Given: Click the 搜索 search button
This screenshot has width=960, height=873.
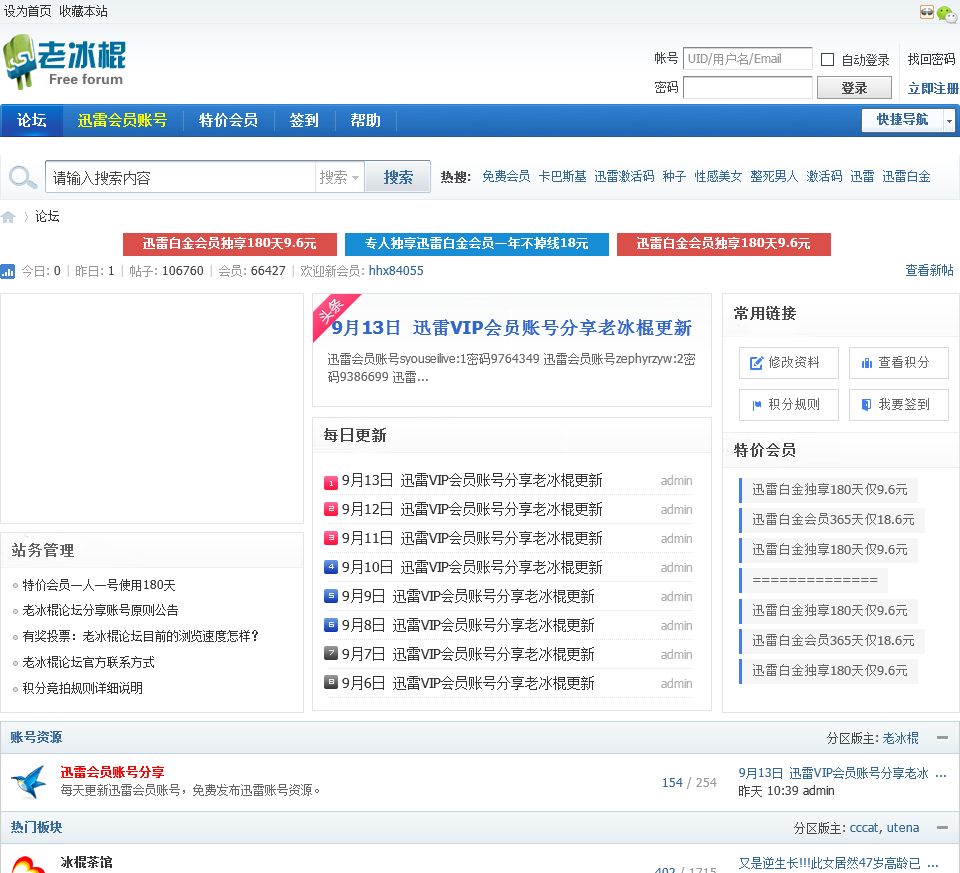Looking at the screenshot, I should 398,178.
